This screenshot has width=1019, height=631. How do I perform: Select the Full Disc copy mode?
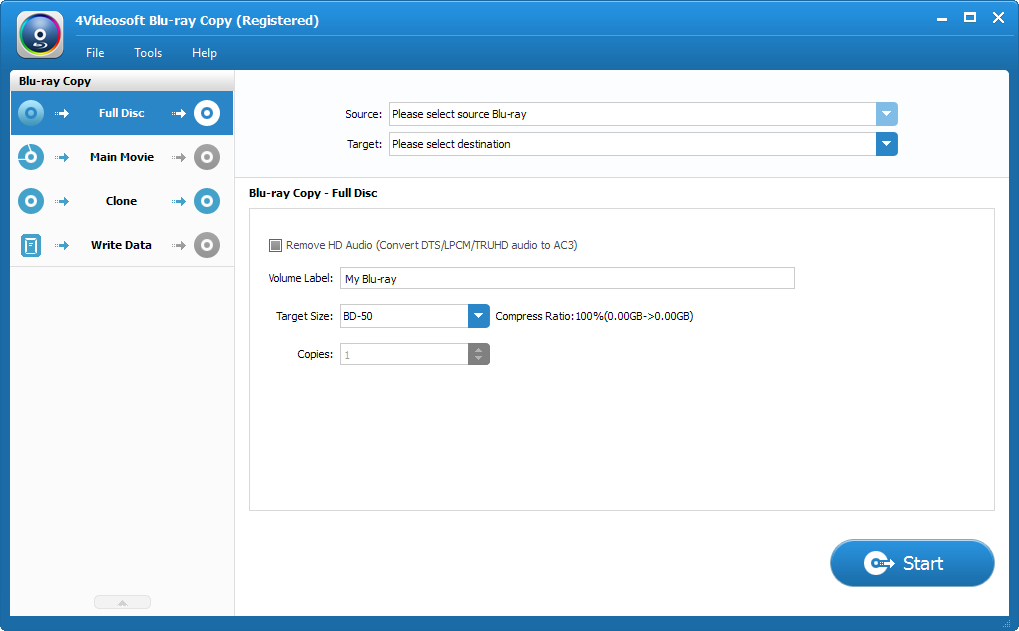pyautogui.click(x=122, y=113)
